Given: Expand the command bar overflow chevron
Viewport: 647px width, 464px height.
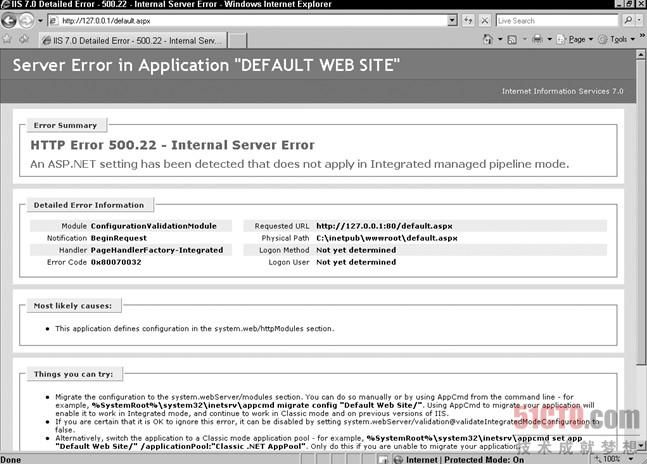Looking at the screenshot, I should (x=642, y=36).
